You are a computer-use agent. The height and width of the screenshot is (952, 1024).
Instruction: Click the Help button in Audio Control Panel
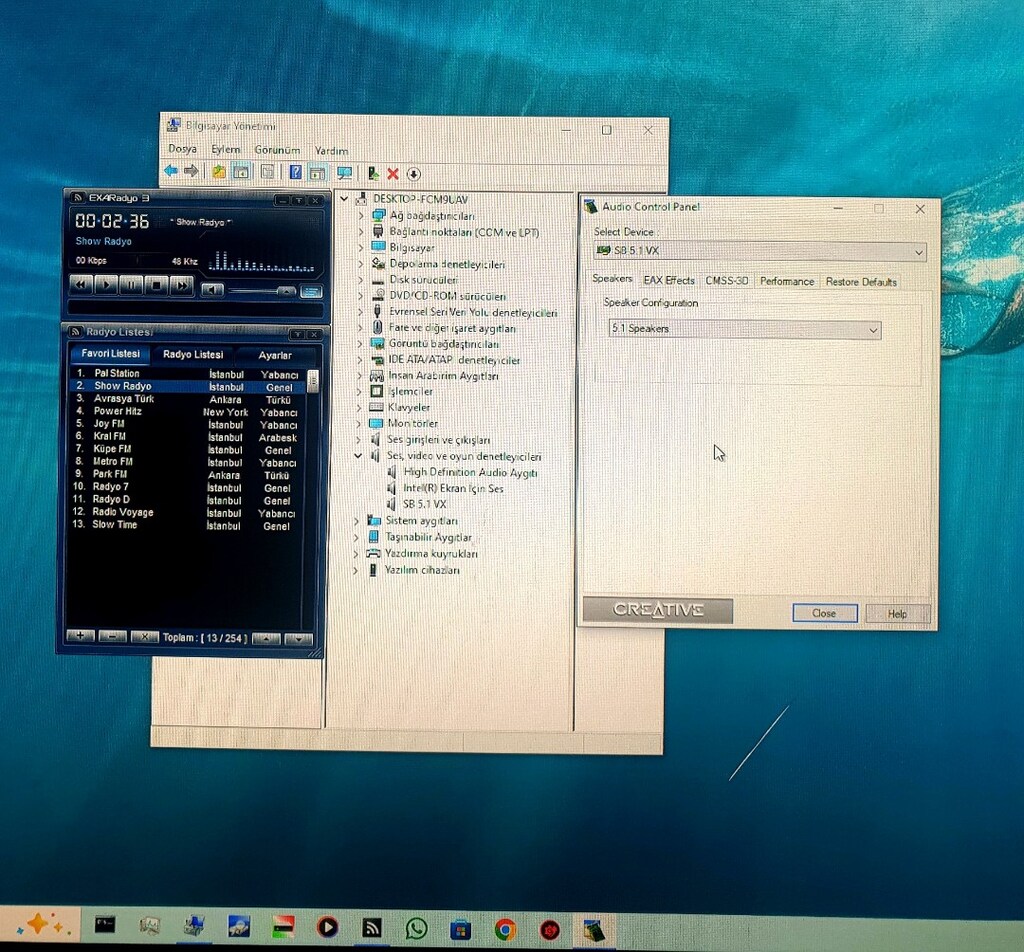point(897,614)
